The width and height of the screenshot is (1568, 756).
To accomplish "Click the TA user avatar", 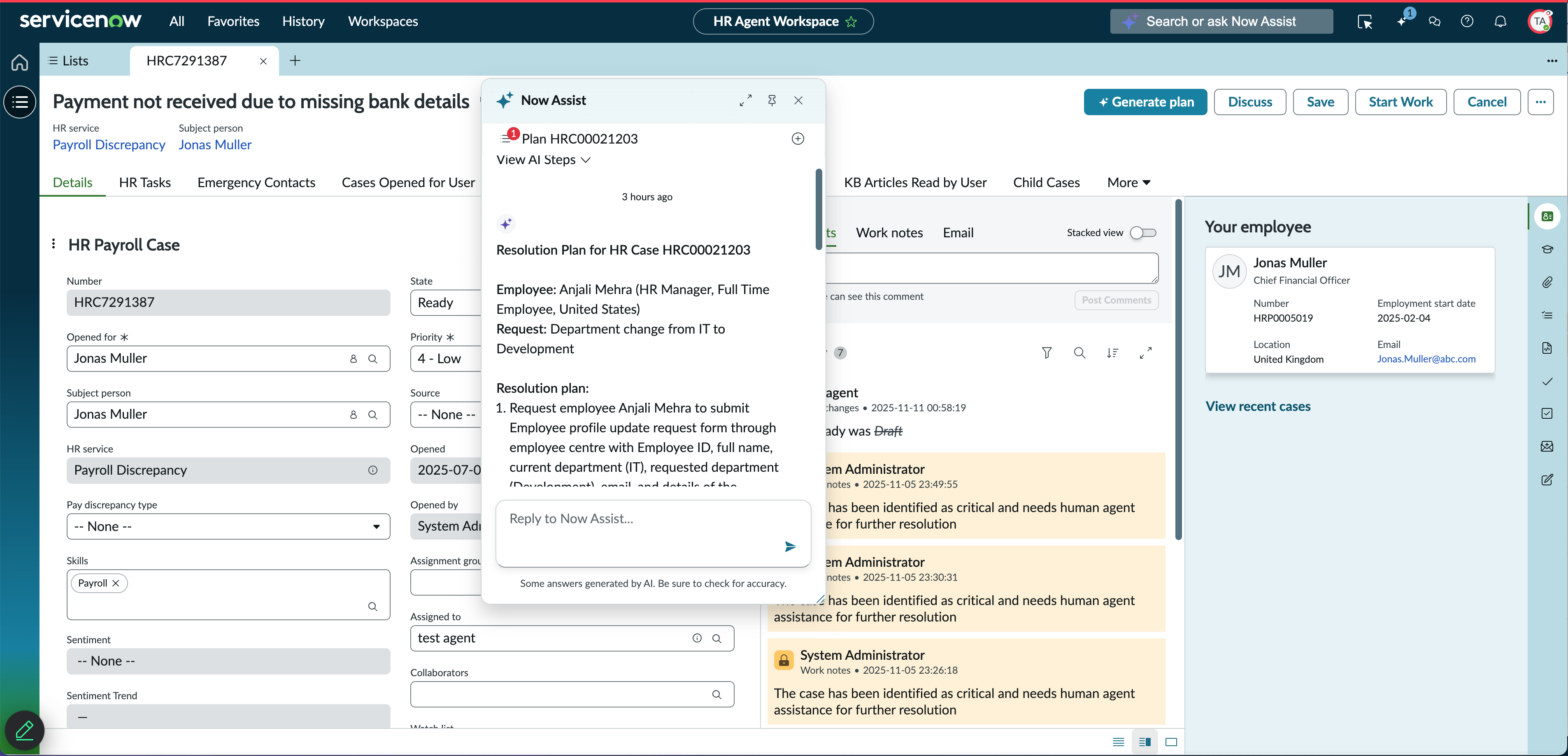I will point(1540,22).
